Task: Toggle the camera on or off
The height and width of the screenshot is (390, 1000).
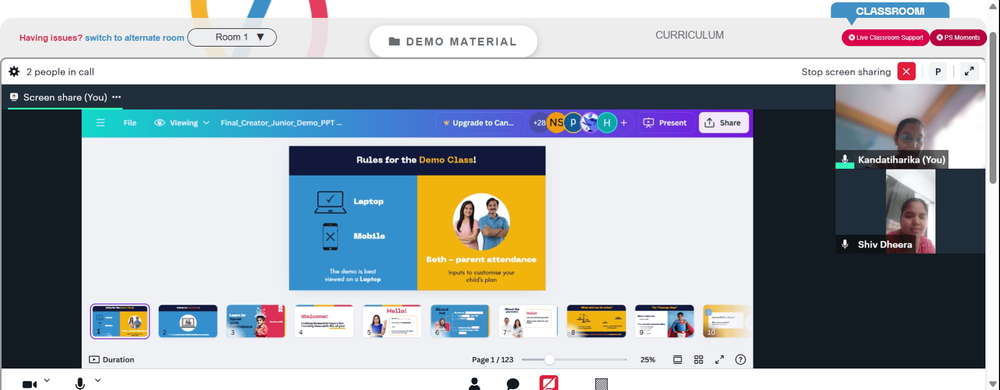Action: (29, 384)
